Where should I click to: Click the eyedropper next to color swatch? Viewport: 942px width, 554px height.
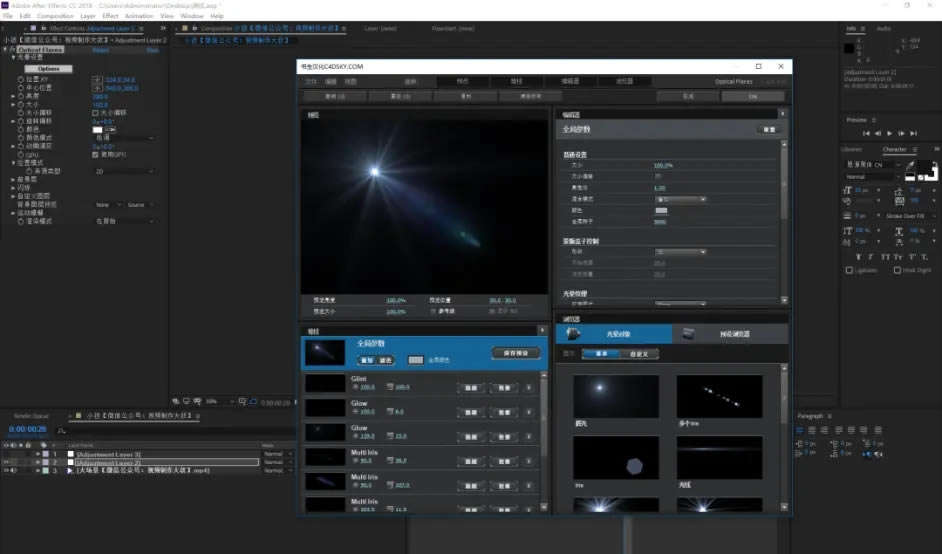click(x=111, y=130)
